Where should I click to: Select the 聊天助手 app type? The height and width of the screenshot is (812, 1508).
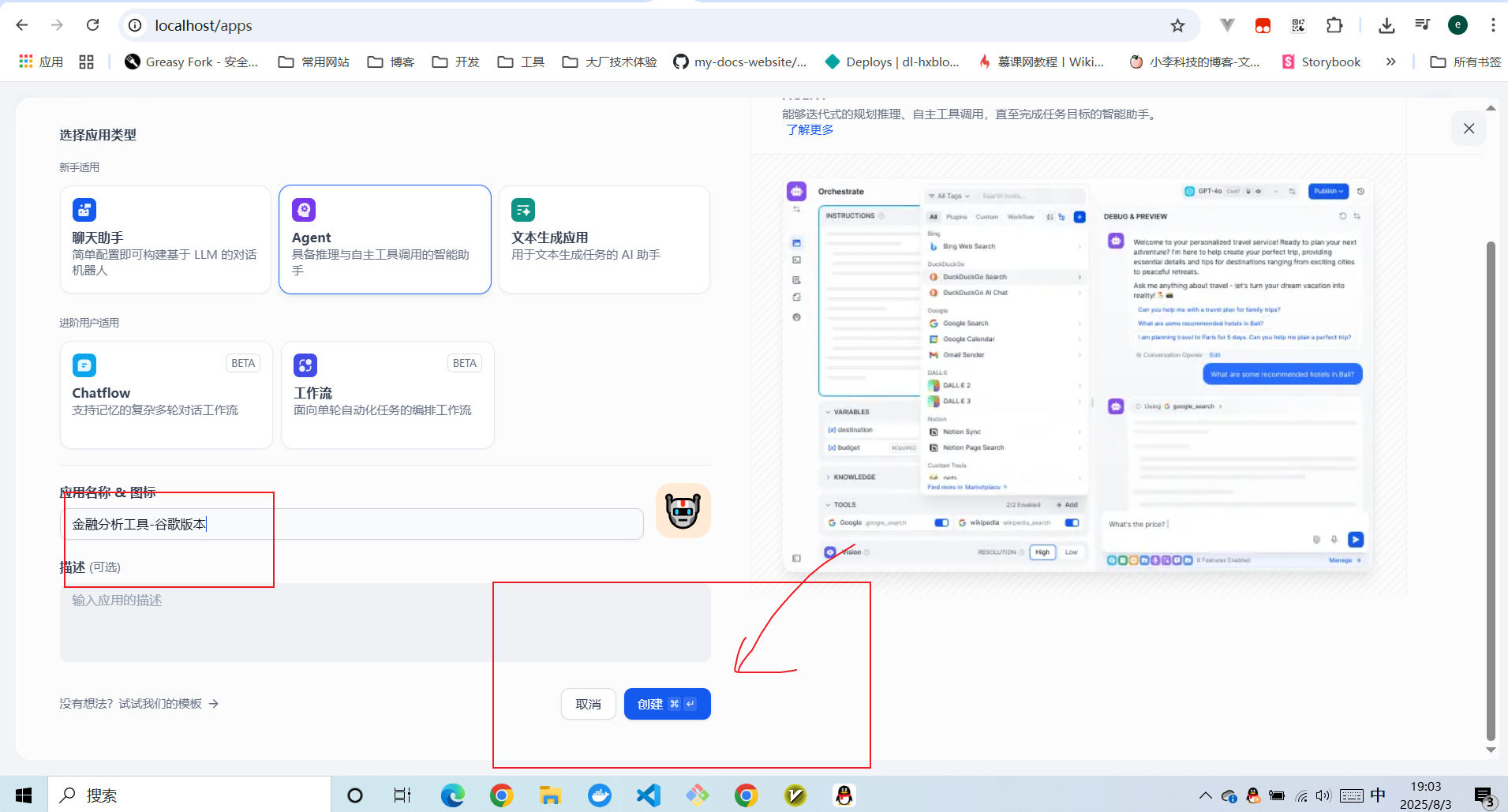click(165, 240)
